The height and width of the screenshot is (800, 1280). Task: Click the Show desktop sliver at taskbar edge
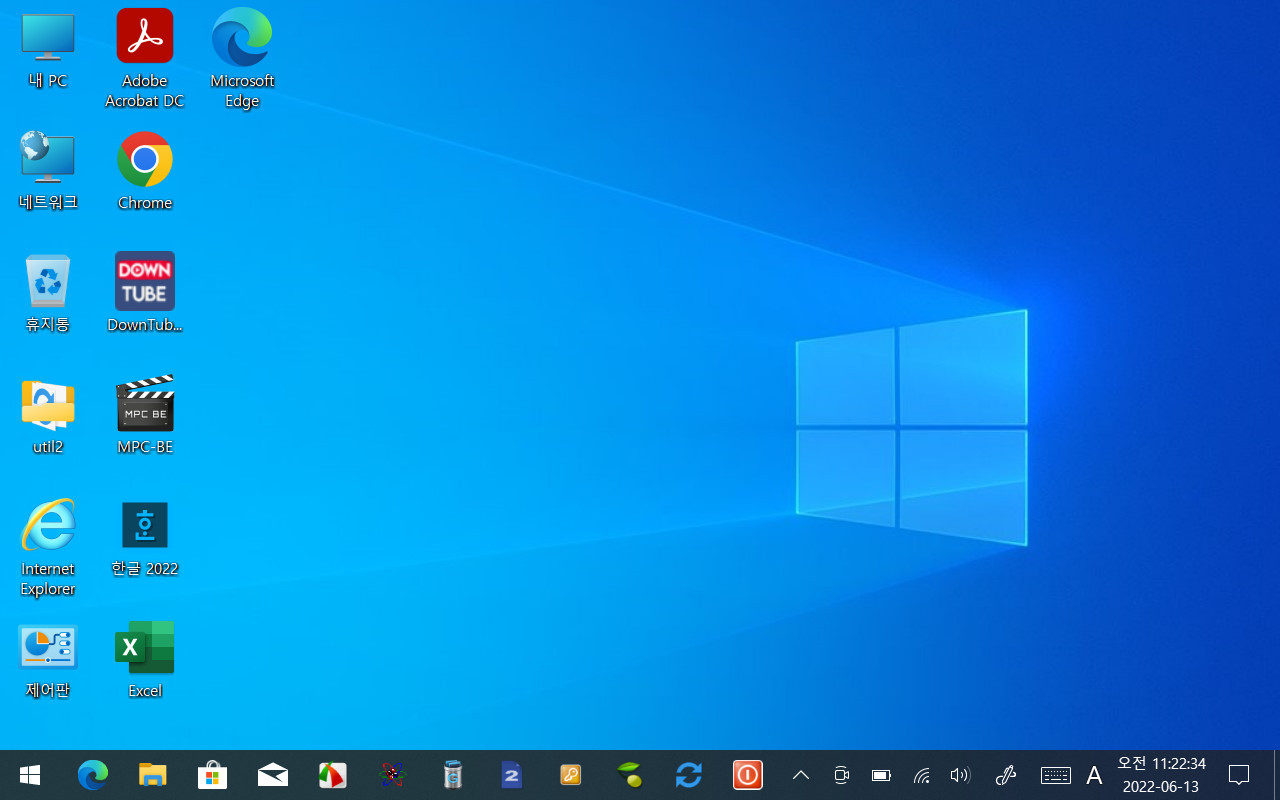point(1276,775)
